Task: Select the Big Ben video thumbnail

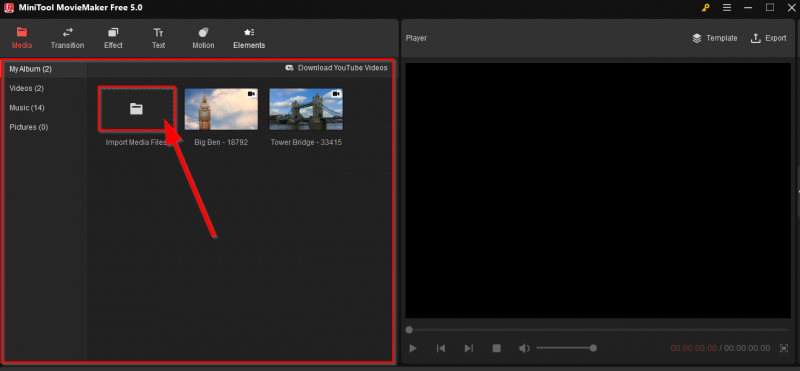Action: pyautogui.click(x=221, y=109)
